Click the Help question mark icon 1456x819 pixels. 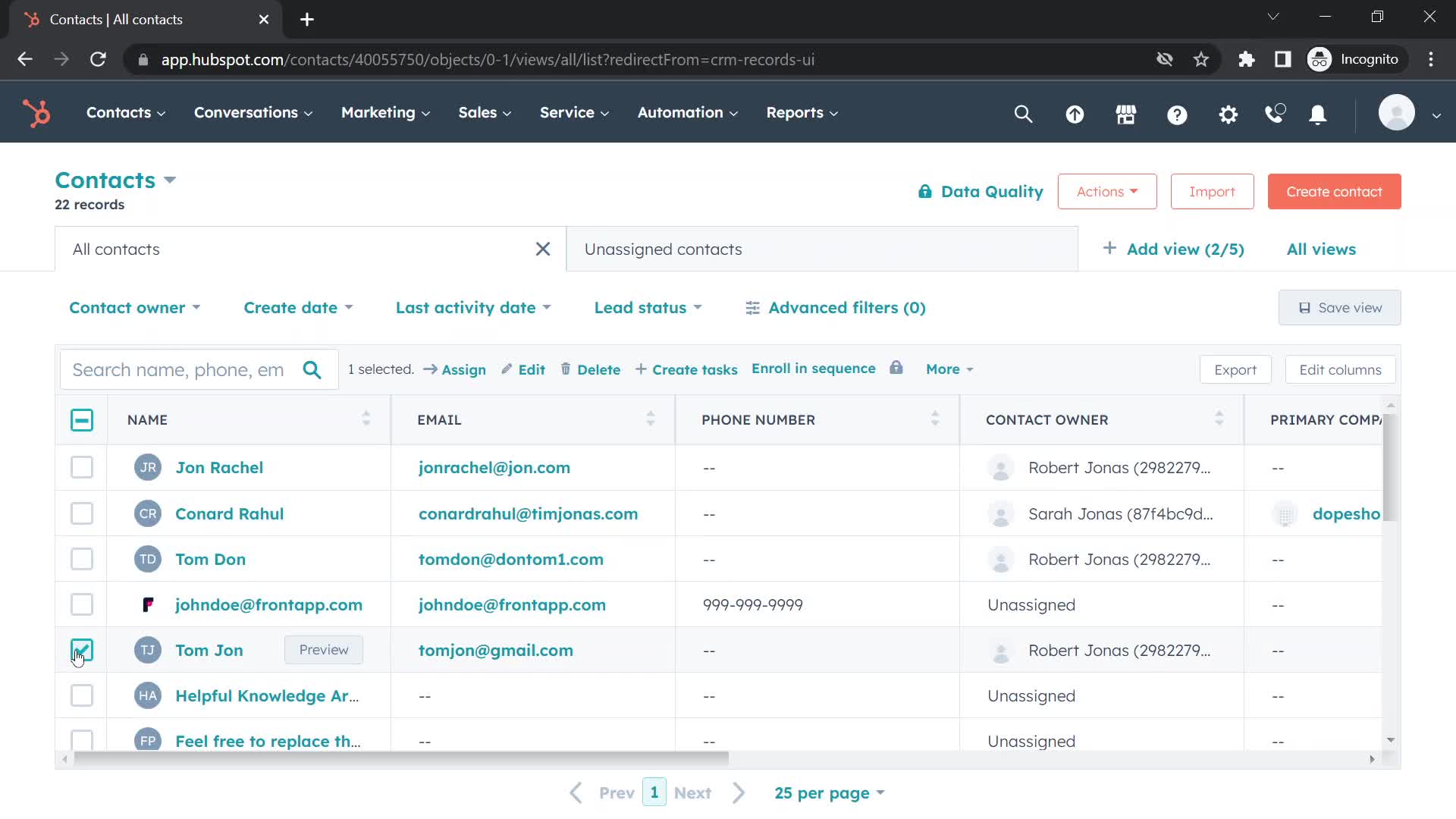(1177, 113)
